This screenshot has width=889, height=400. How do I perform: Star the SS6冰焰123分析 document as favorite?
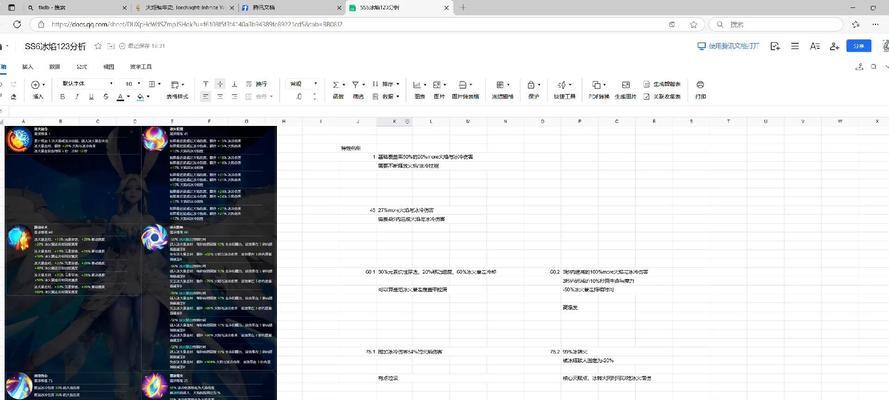pyautogui.click(x=98, y=46)
